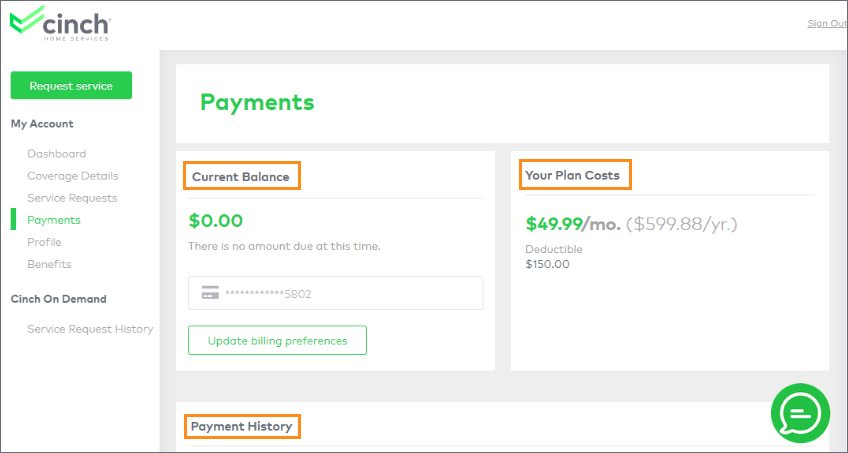The width and height of the screenshot is (848, 453).
Task: Click the Payment History heading
Action: pos(241,426)
